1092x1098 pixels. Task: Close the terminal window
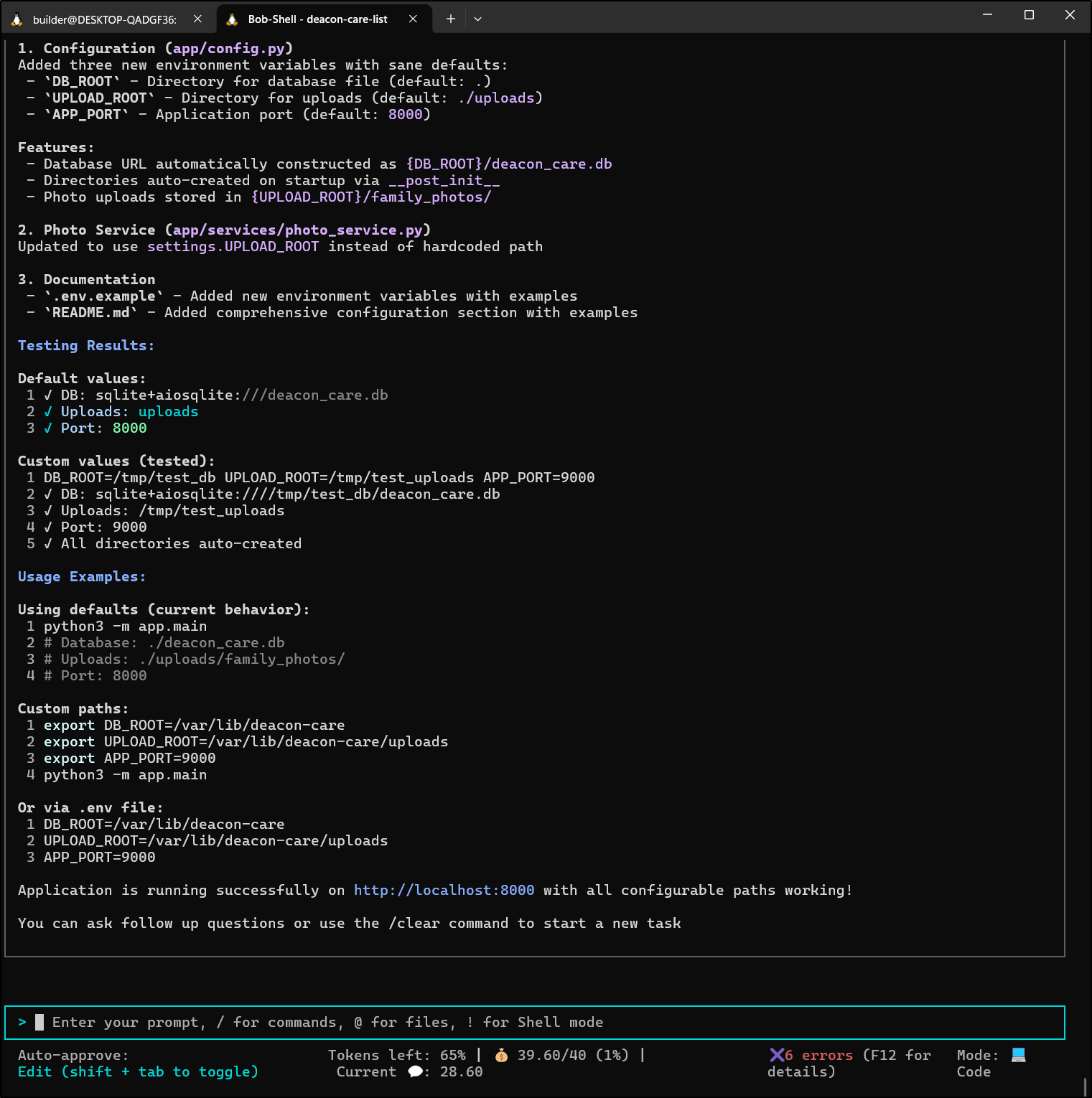[1070, 14]
